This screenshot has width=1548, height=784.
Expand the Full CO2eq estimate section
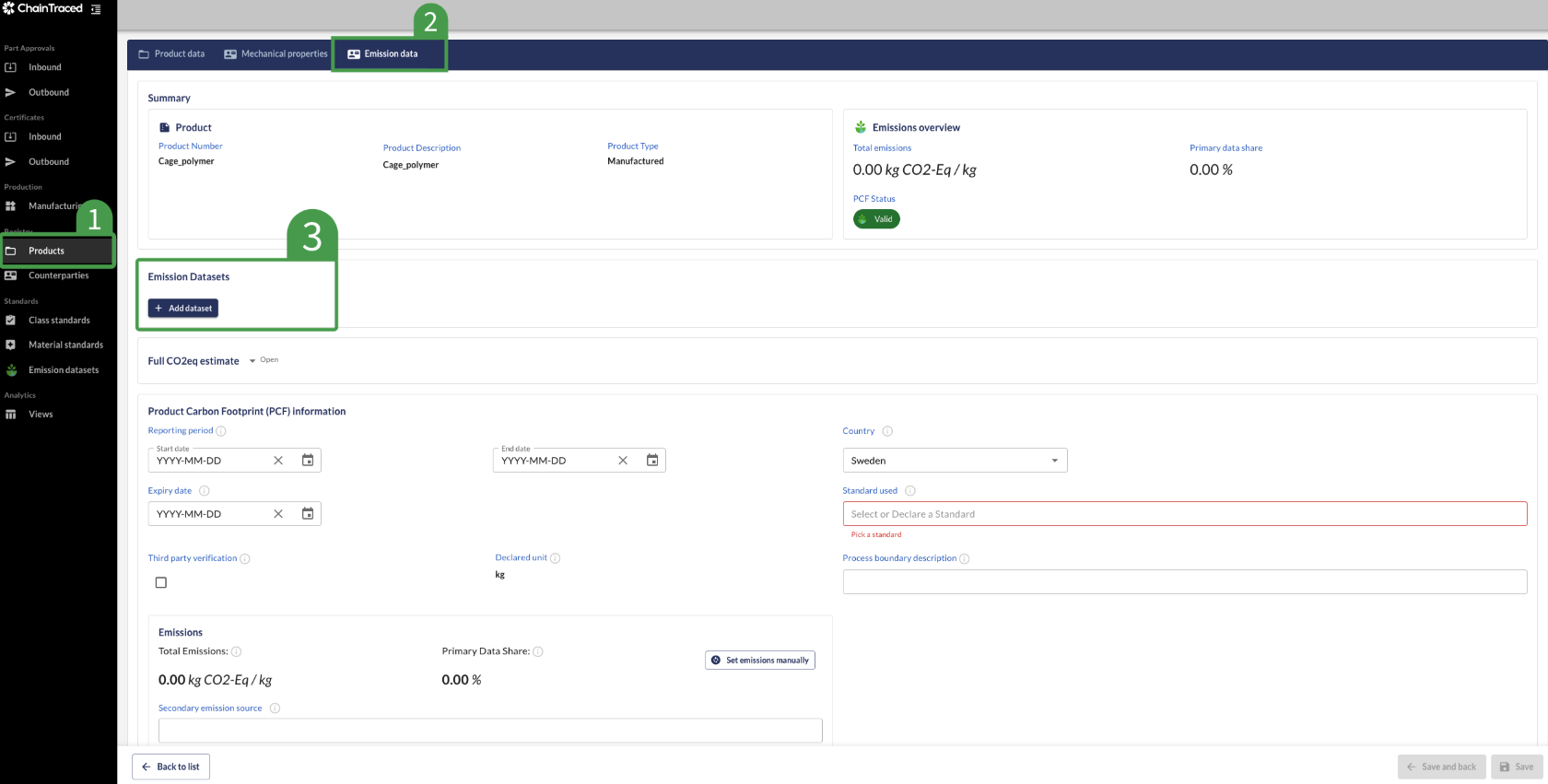pos(252,361)
